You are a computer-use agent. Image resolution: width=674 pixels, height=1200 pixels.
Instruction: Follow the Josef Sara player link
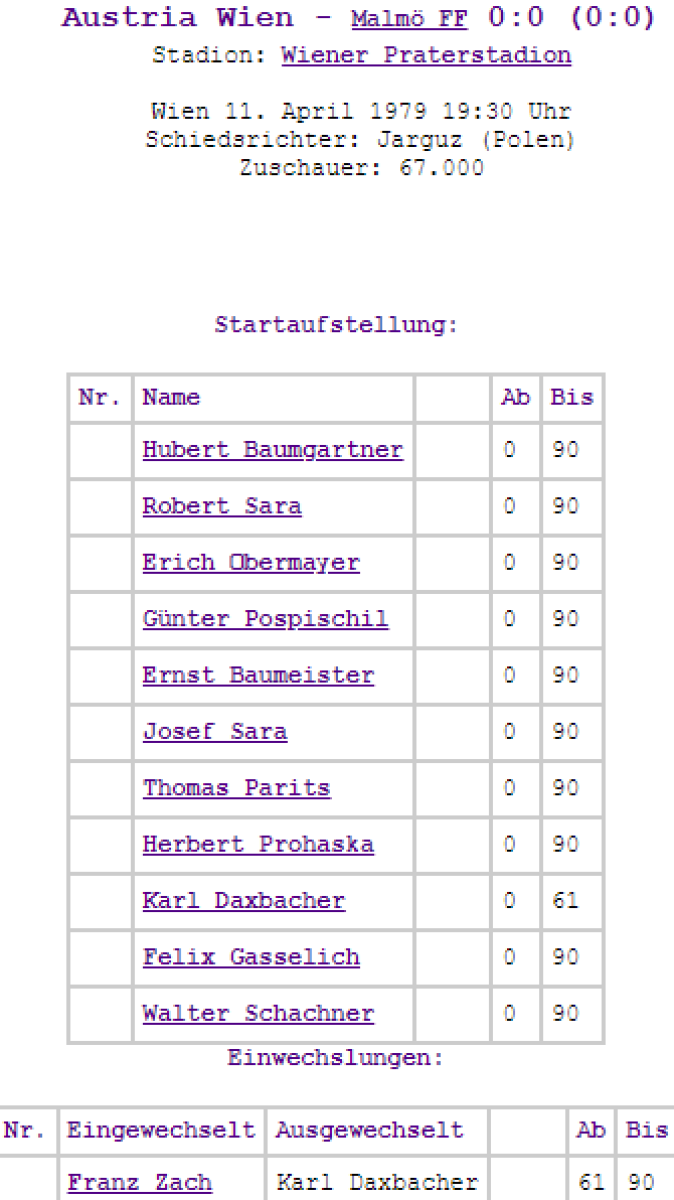click(214, 731)
